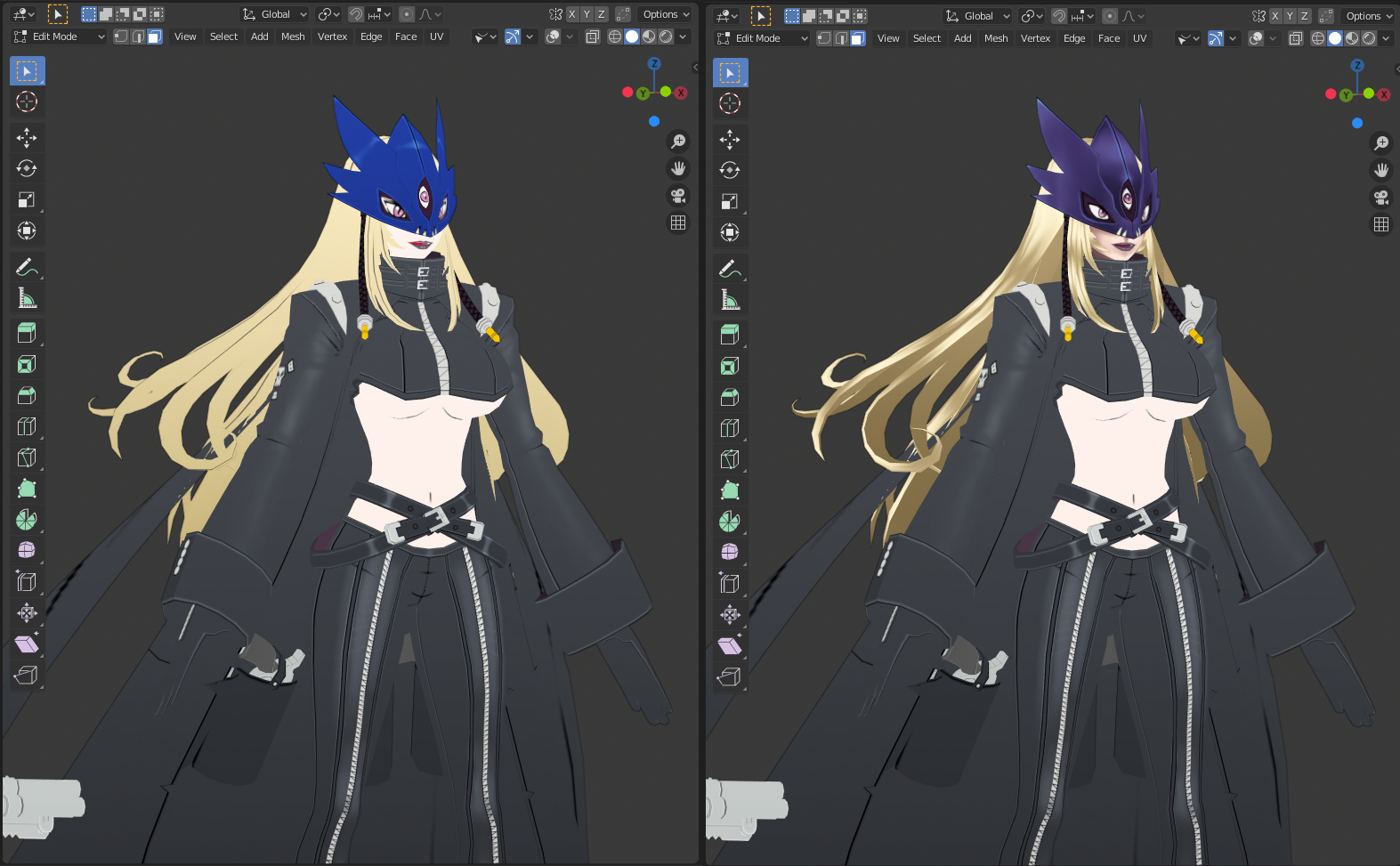Open Face menu in right viewport
Image resolution: width=1400 pixels, height=866 pixels.
tap(1109, 38)
